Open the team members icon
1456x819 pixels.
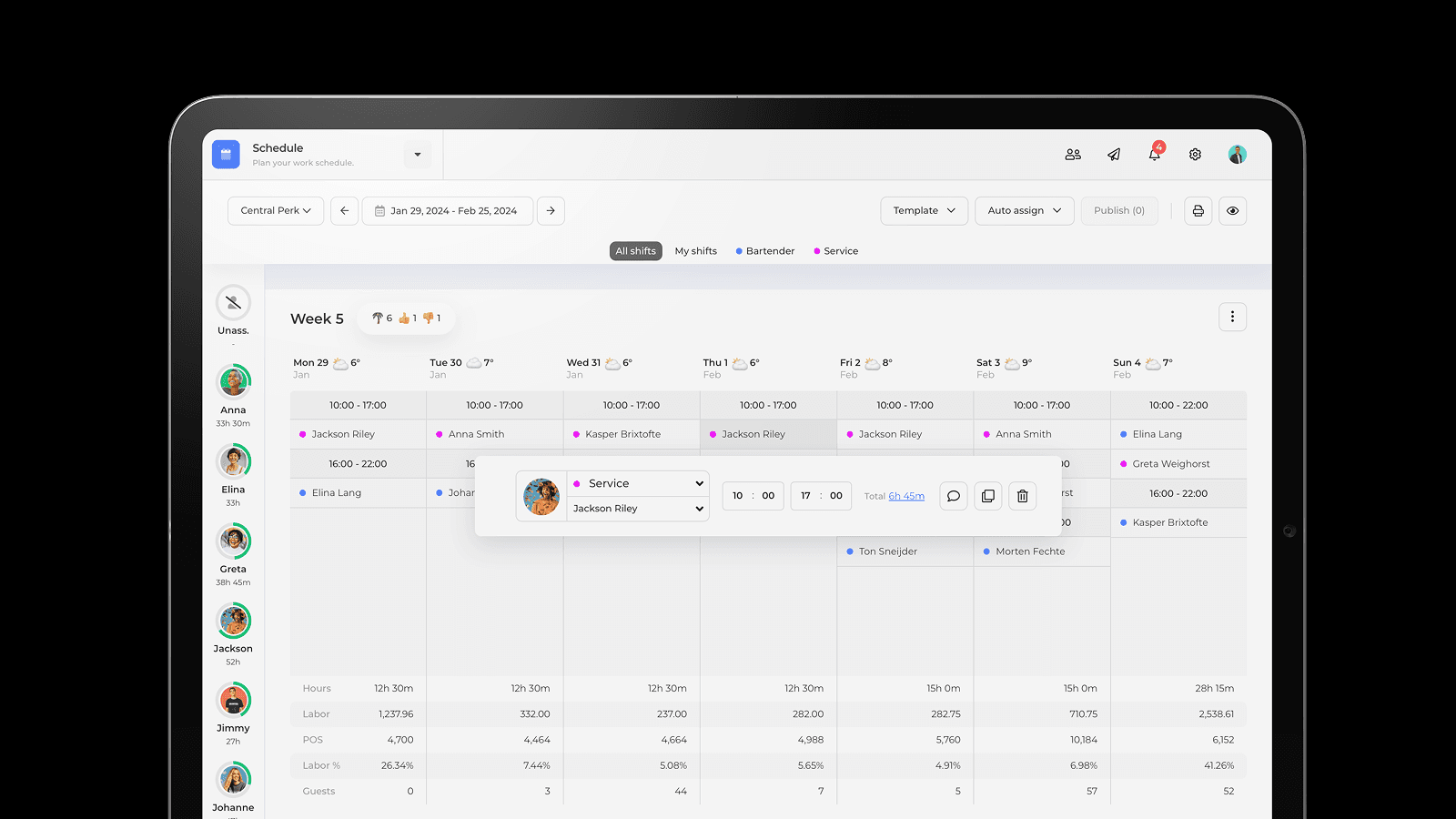tap(1073, 155)
